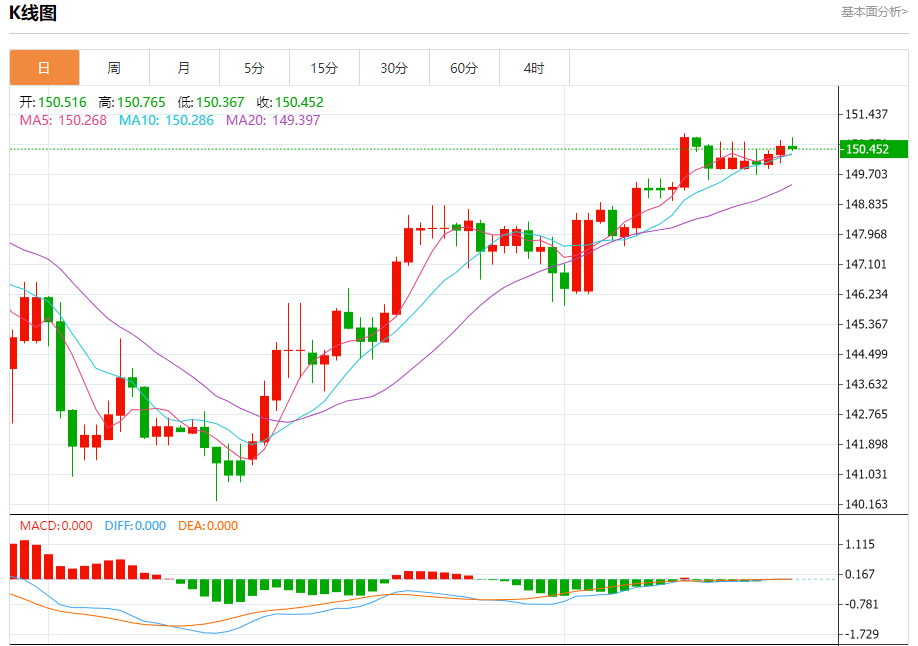Image resolution: width=918 pixels, height=646 pixels.
Task: Click the -1.729 MACD axis label
Action: click(x=860, y=634)
